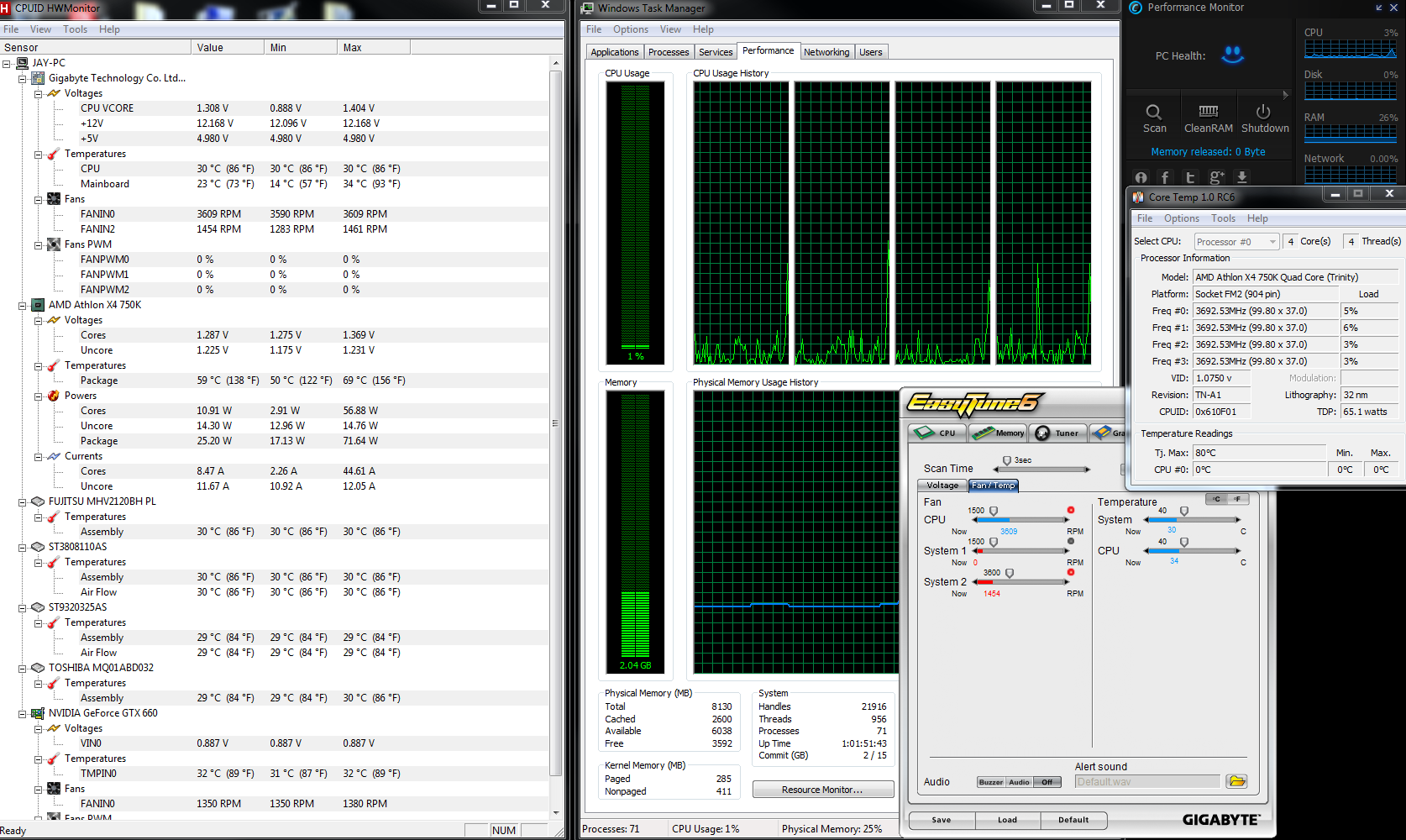Image resolution: width=1406 pixels, height=840 pixels.
Task: Browse alert sound with the folder icon
Action: tap(1236, 781)
